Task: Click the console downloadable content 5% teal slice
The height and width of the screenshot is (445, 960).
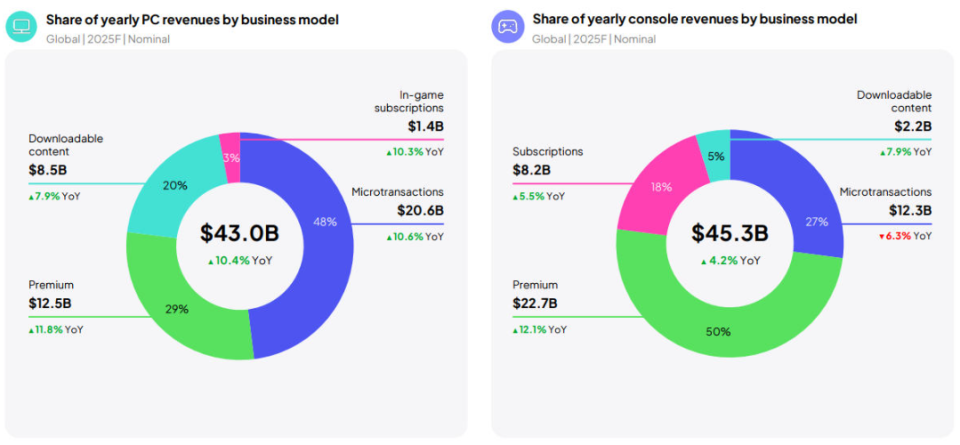Action: pyautogui.click(x=714, y=156)
